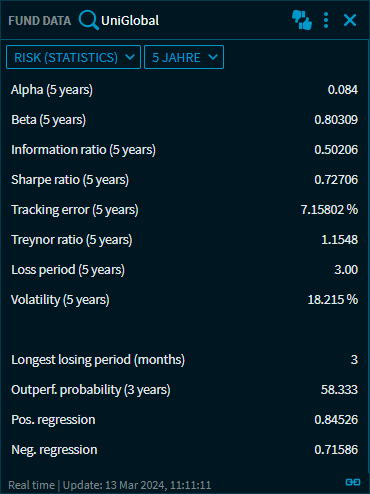Click the search magnifier icon beside UniGlobal

coord(88,20)
